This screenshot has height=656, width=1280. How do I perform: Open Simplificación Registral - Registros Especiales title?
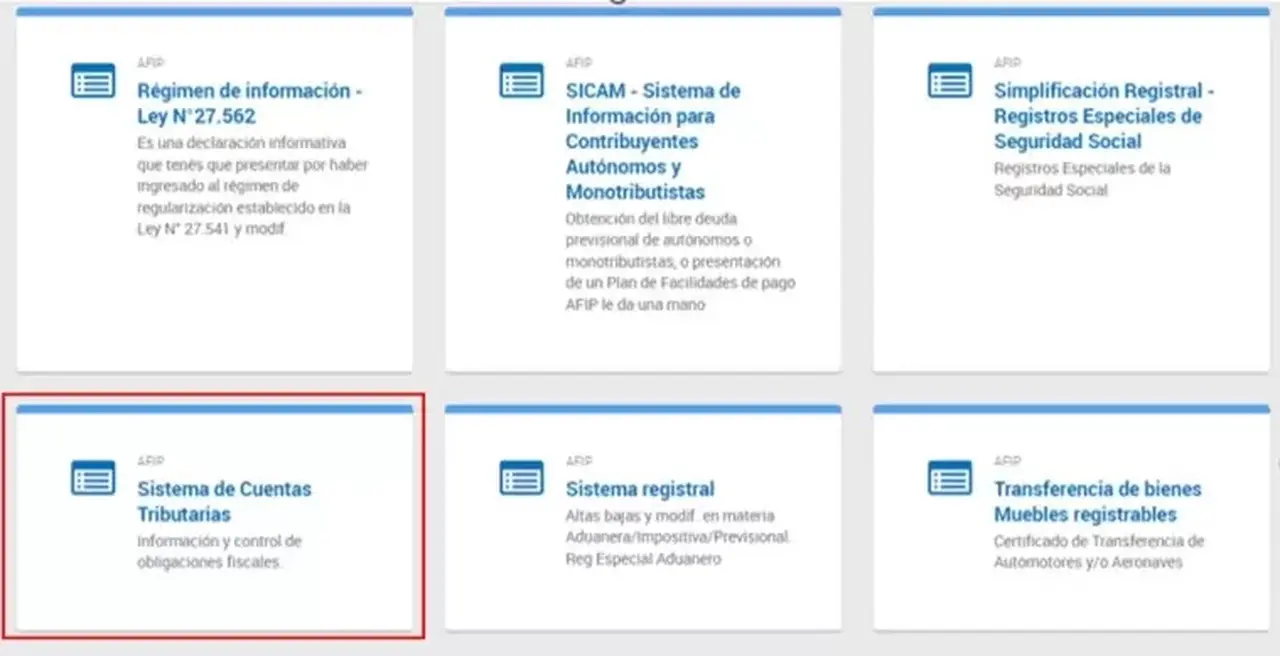1104,116
